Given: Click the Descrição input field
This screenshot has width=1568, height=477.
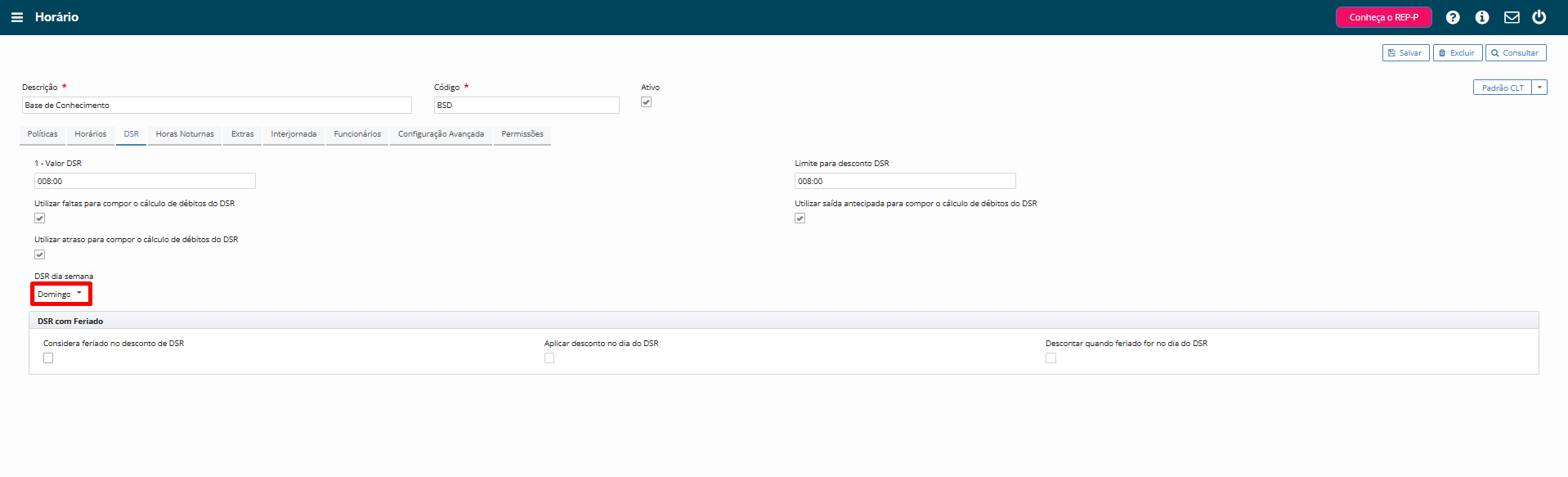Looking at the screenshot, I should coord(217,106).
